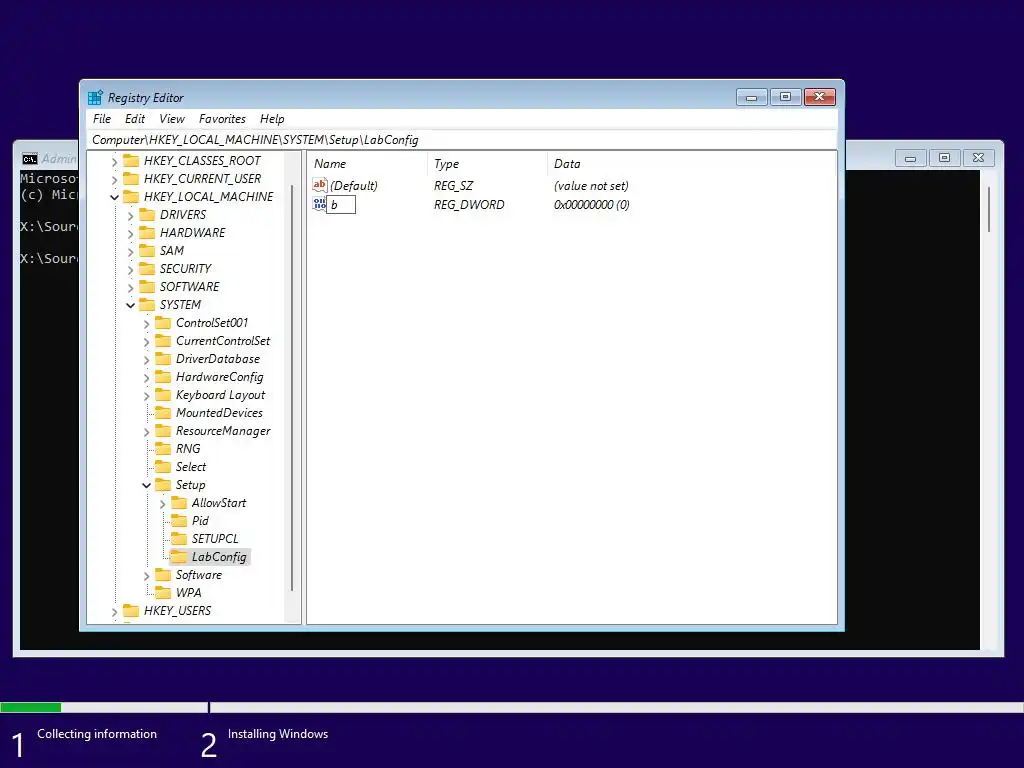Open the Edit menu
This screenshot has width=1024, height=768.
point(135,119)
